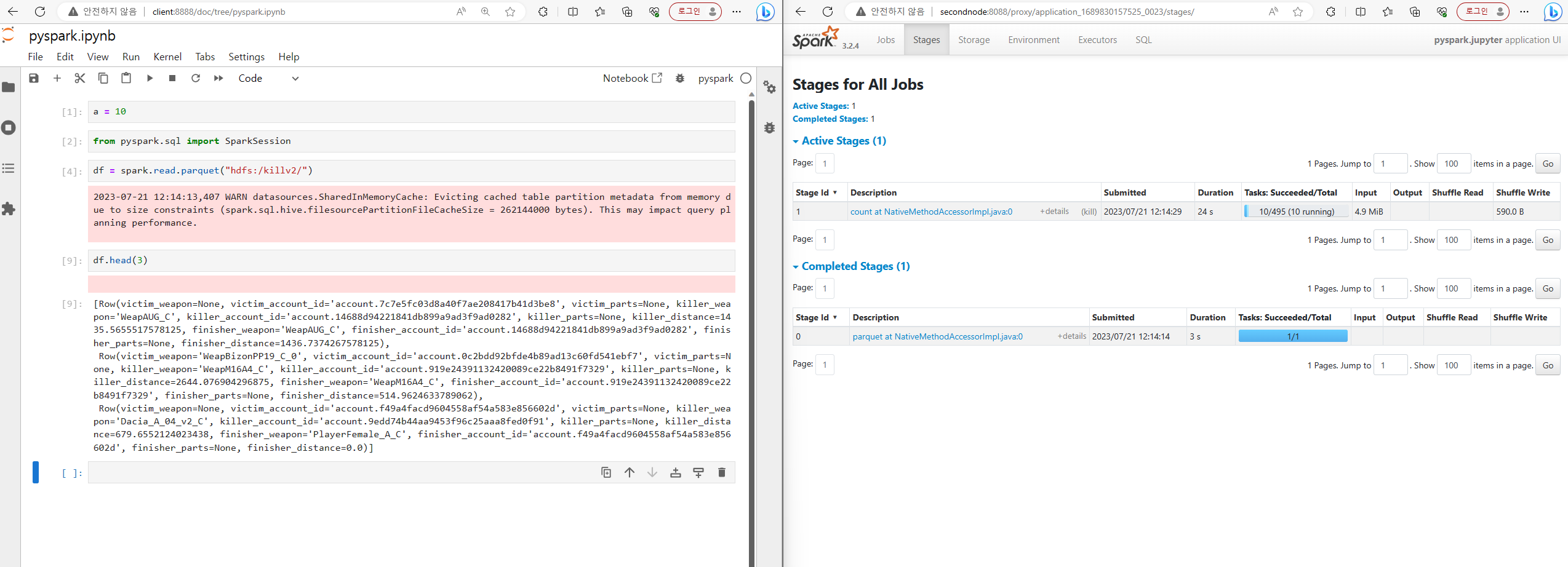Bookmark the Spark UI page with star
The height and width of the screenshot is (567, 1568).
1298,12
